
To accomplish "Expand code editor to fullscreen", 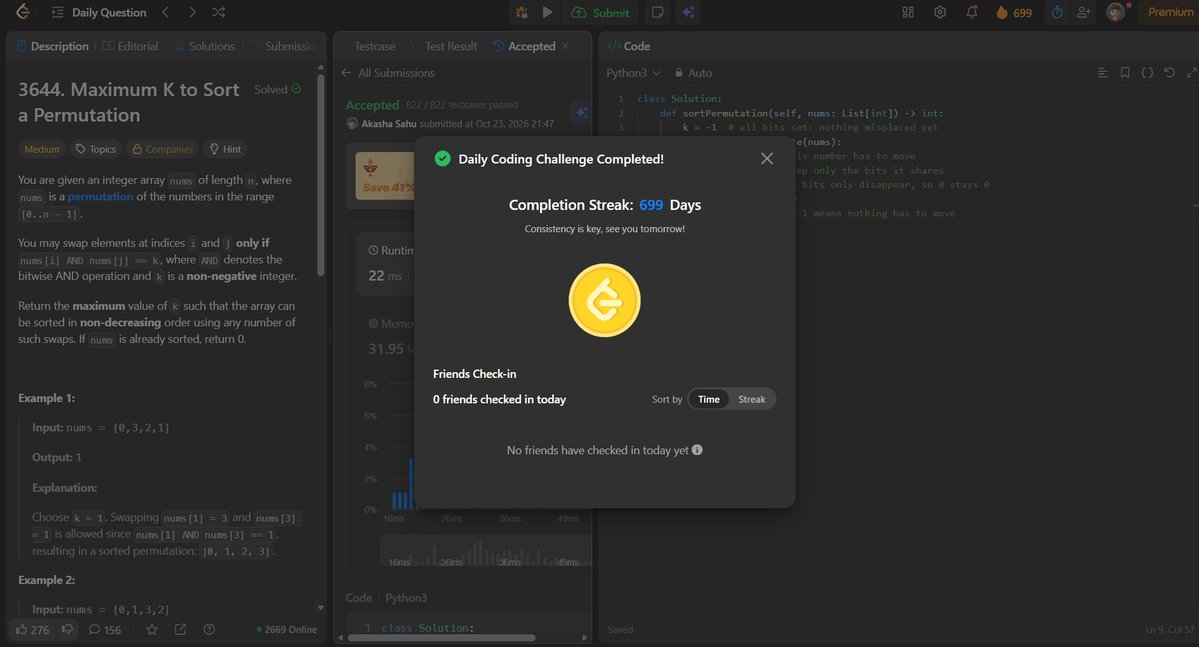I will [x=1191, y=73].
